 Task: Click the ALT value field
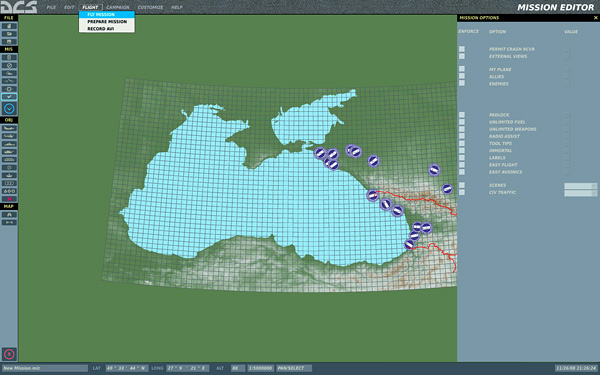pyautogui.click(x=238, y=368)
